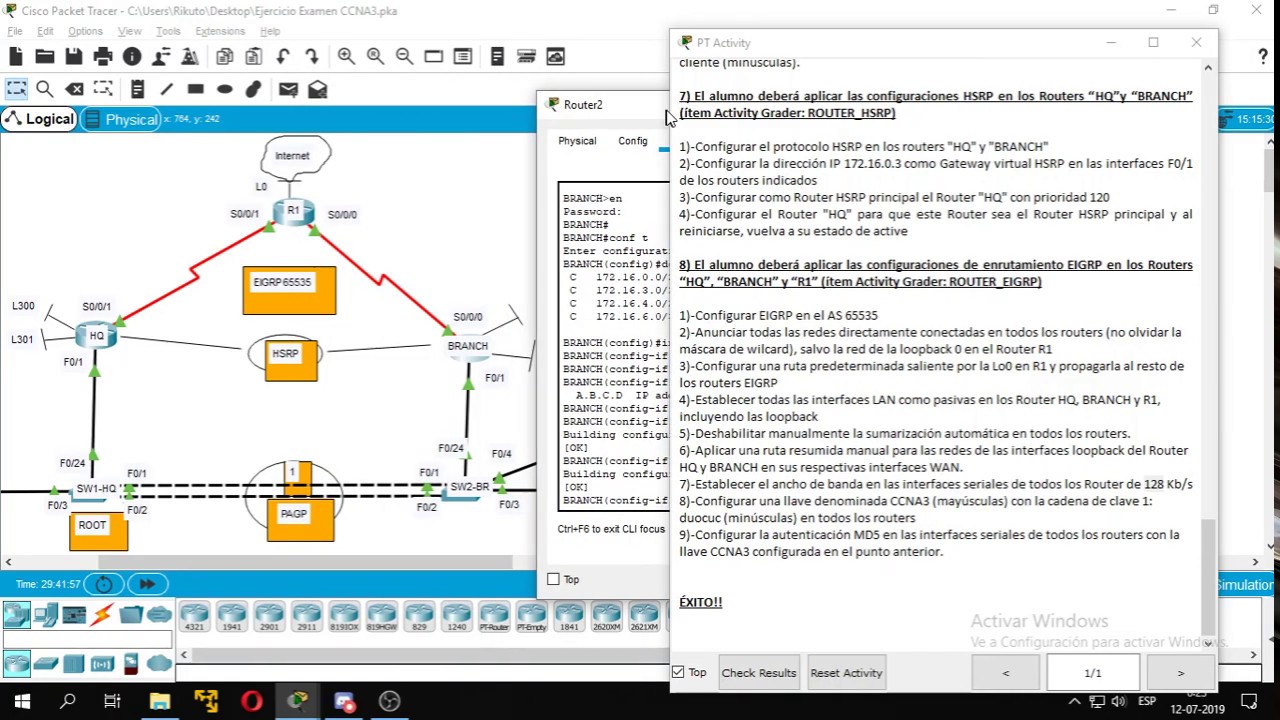Click the Add Simple PDU envelope icon
The width and height of the screenshot is (1280, 720).
288,89
